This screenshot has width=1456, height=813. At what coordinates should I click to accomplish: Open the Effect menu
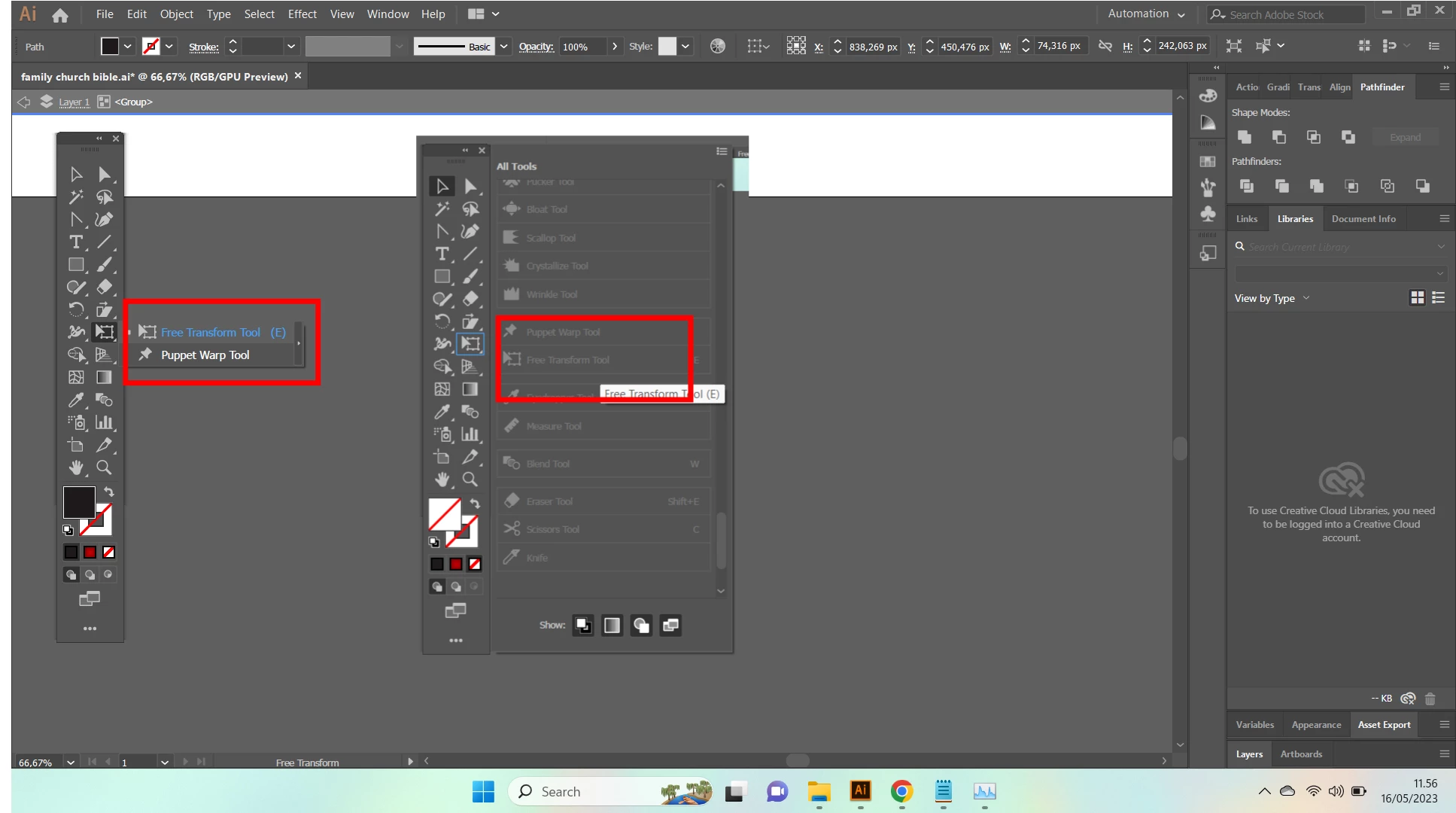click(302, 14)
